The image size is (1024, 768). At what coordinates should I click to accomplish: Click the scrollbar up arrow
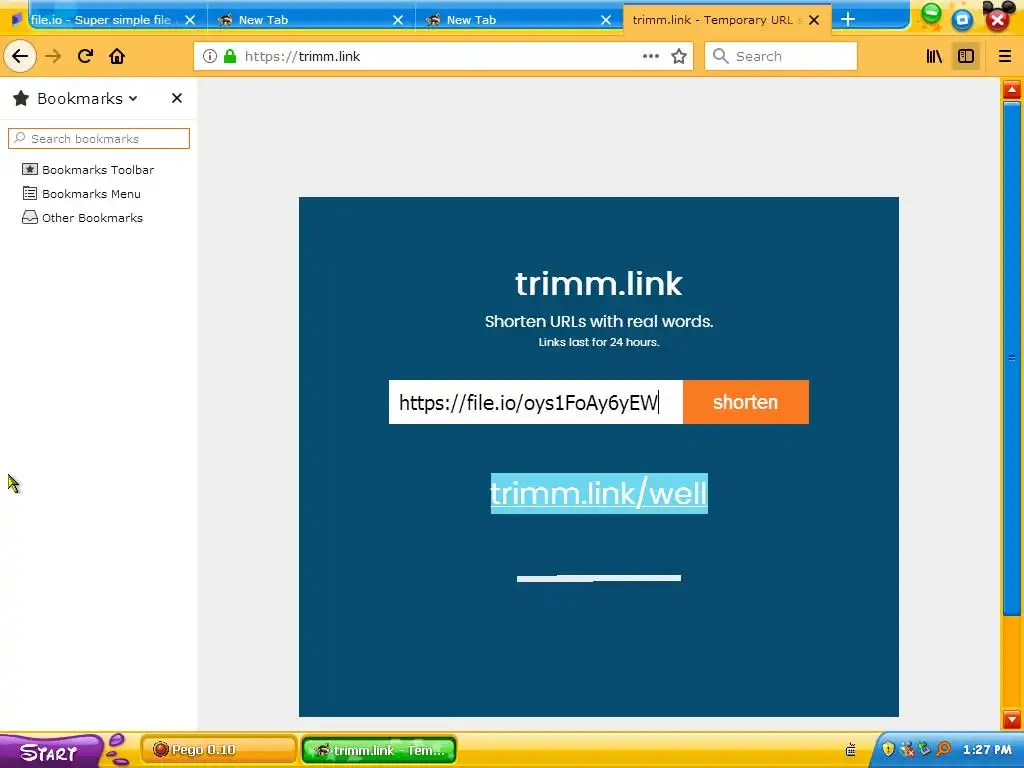1012,89
